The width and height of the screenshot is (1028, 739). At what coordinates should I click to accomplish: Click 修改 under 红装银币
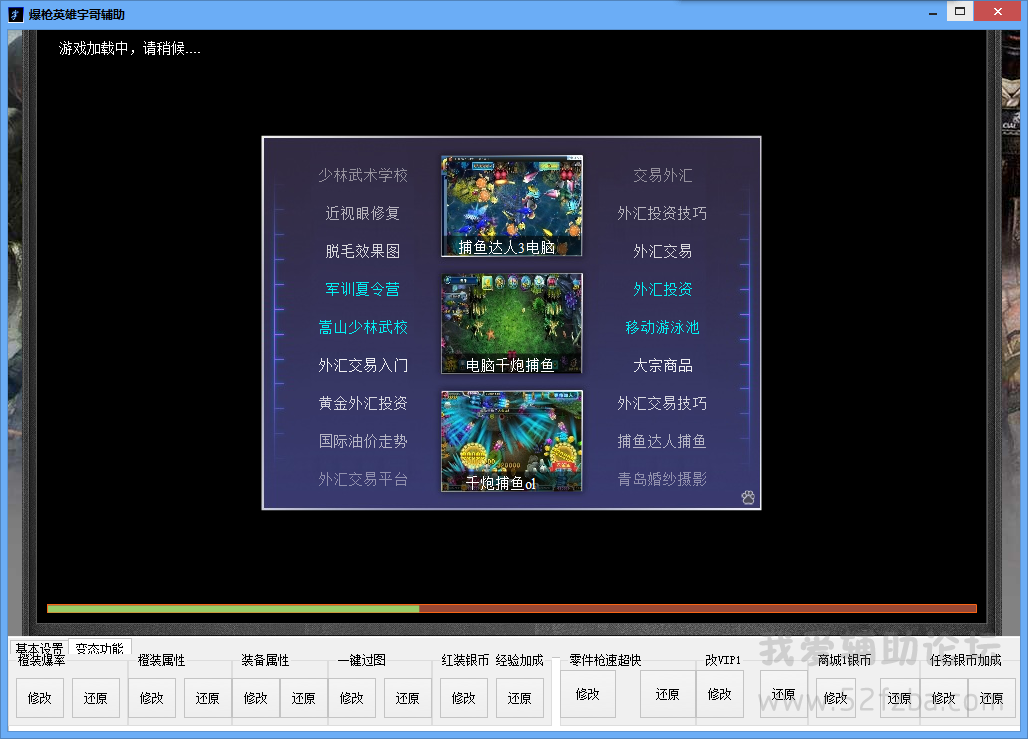[x=464, y=698]
